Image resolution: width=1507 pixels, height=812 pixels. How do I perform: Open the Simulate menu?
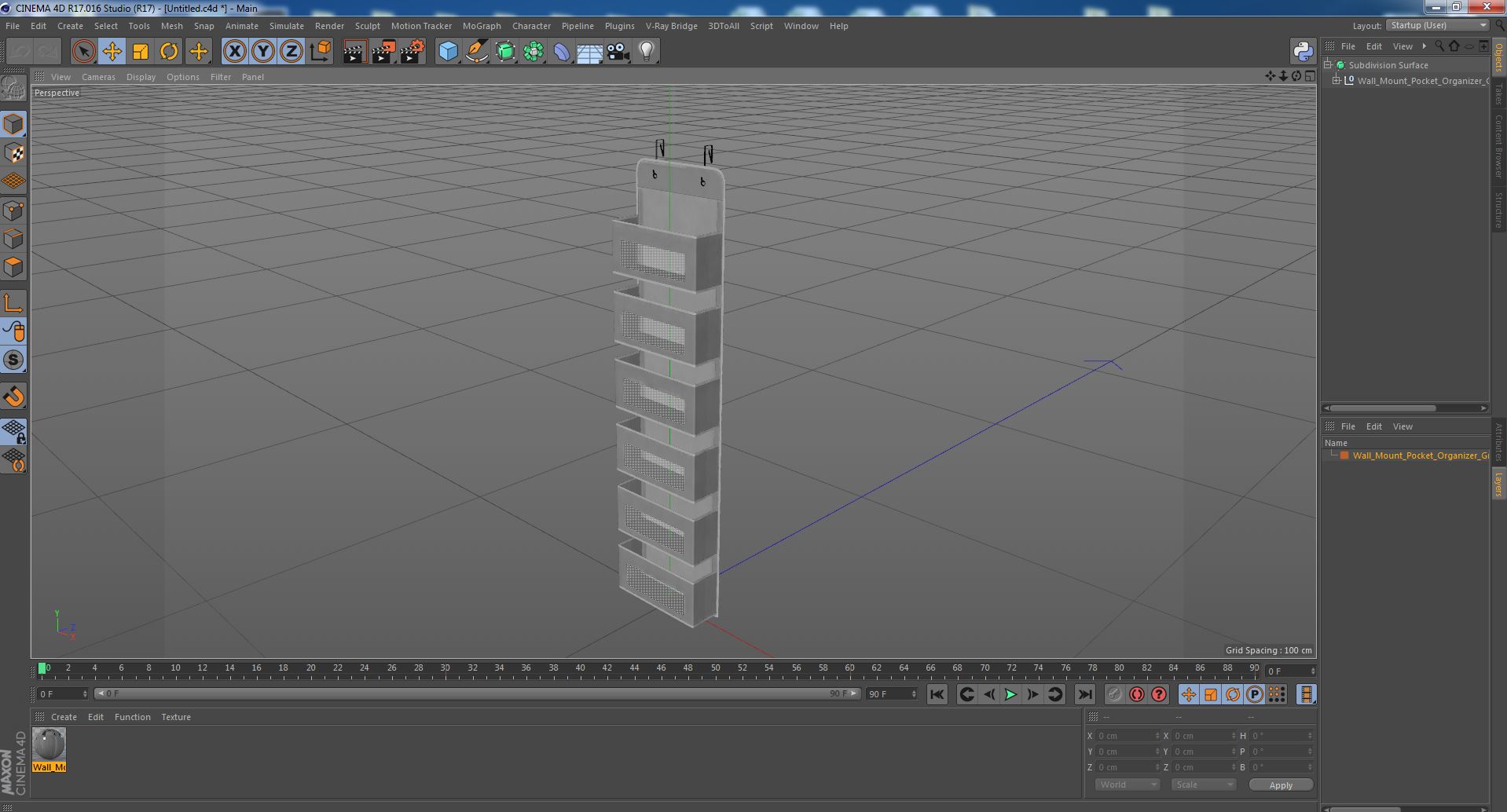click(286, 26)
